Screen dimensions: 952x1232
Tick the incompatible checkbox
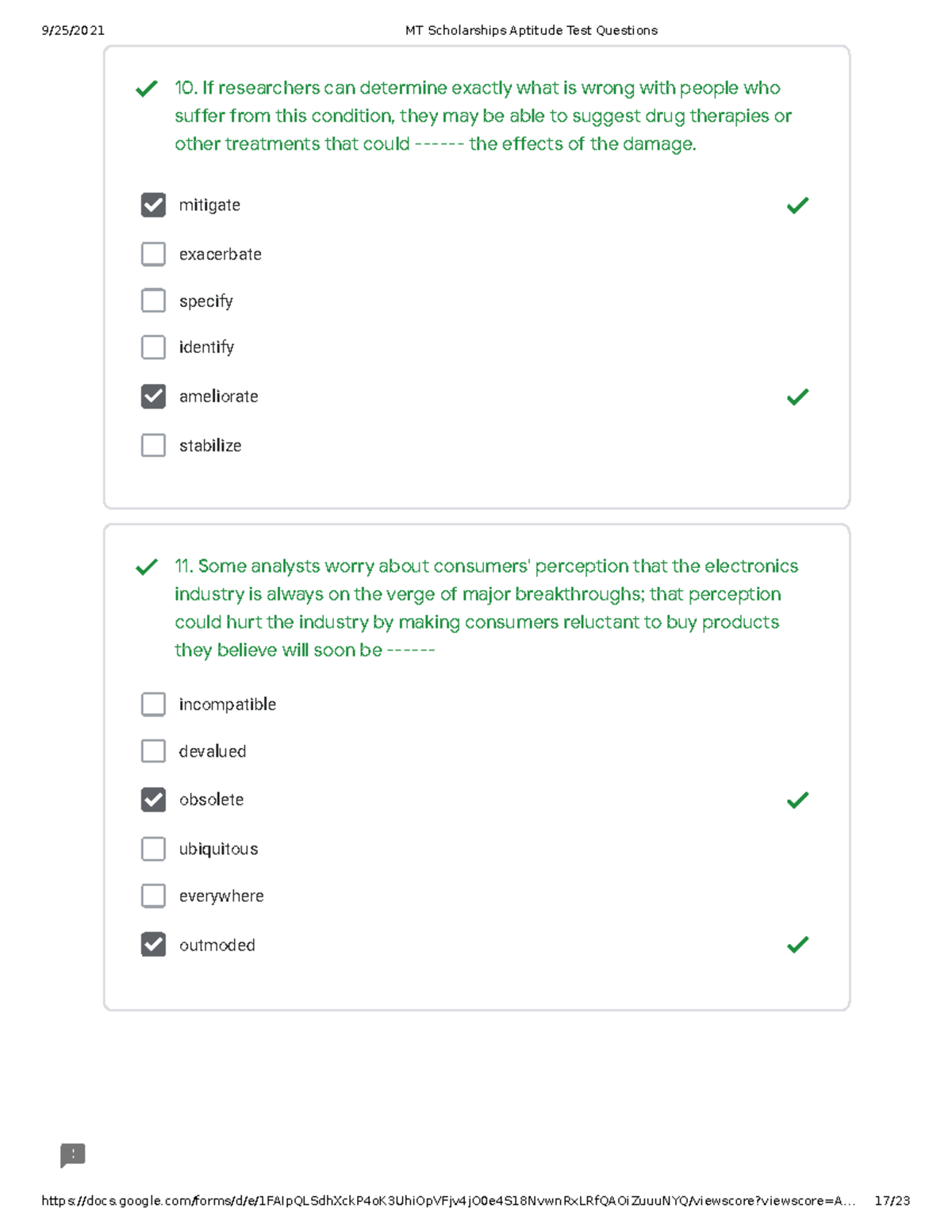point(153,704)
